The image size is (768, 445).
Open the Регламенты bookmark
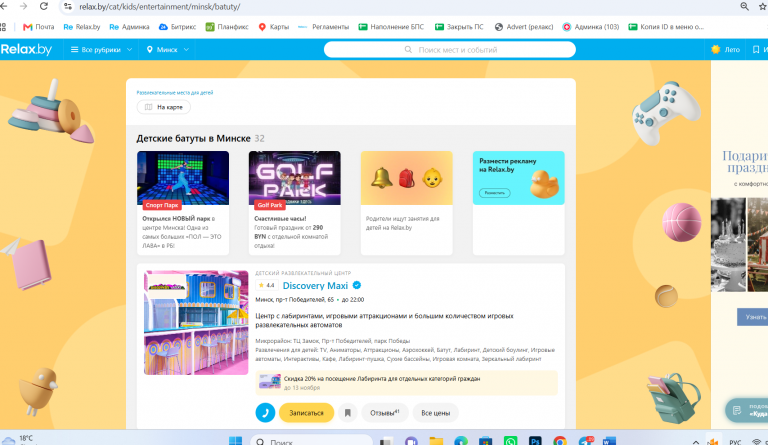pyautogui.click(x=323, y=27)
